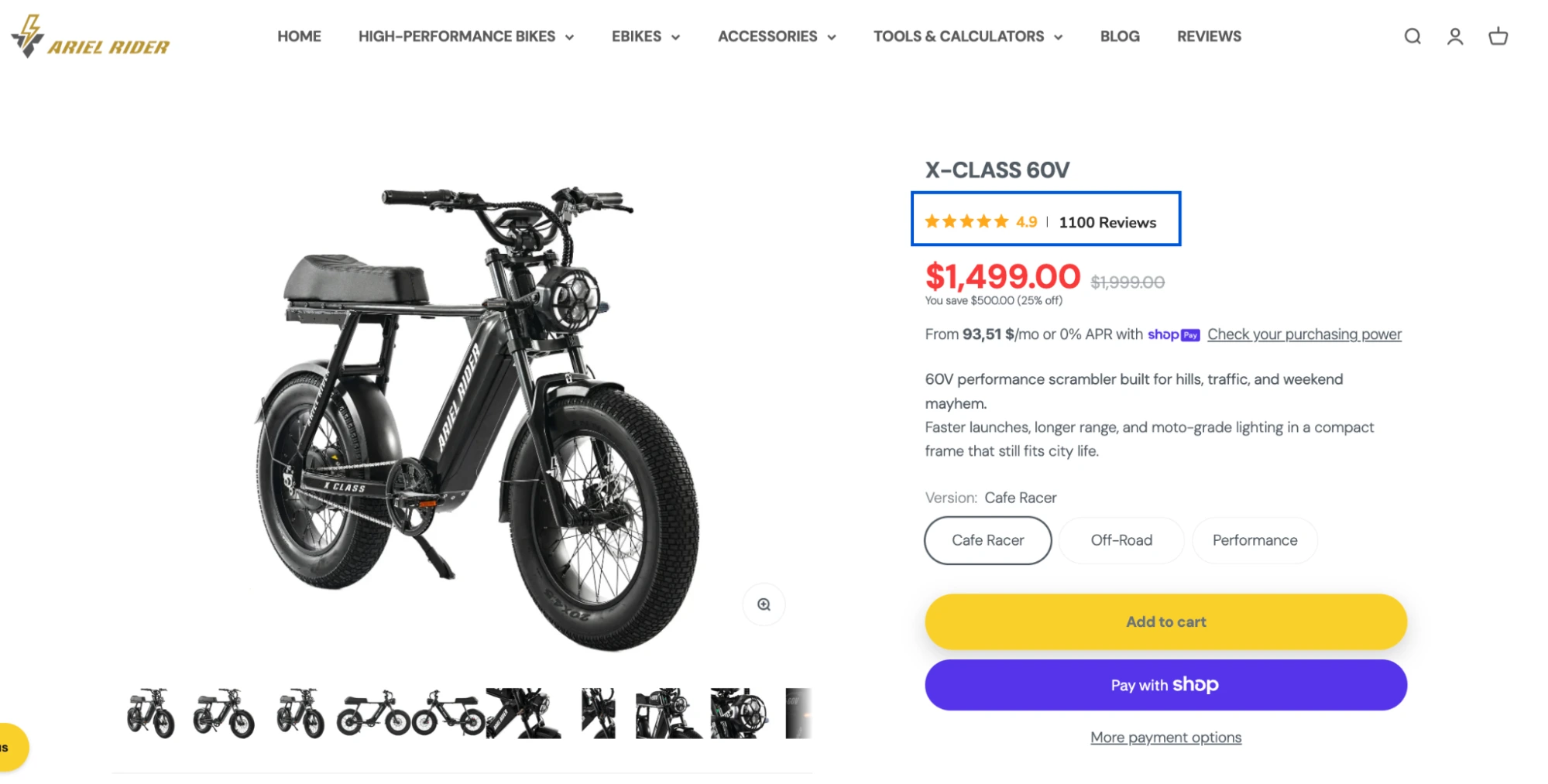Open the TOOLS & CALCULATORS dropdown
Screen dimensions: 1548x784
click(x=966, y=36)
